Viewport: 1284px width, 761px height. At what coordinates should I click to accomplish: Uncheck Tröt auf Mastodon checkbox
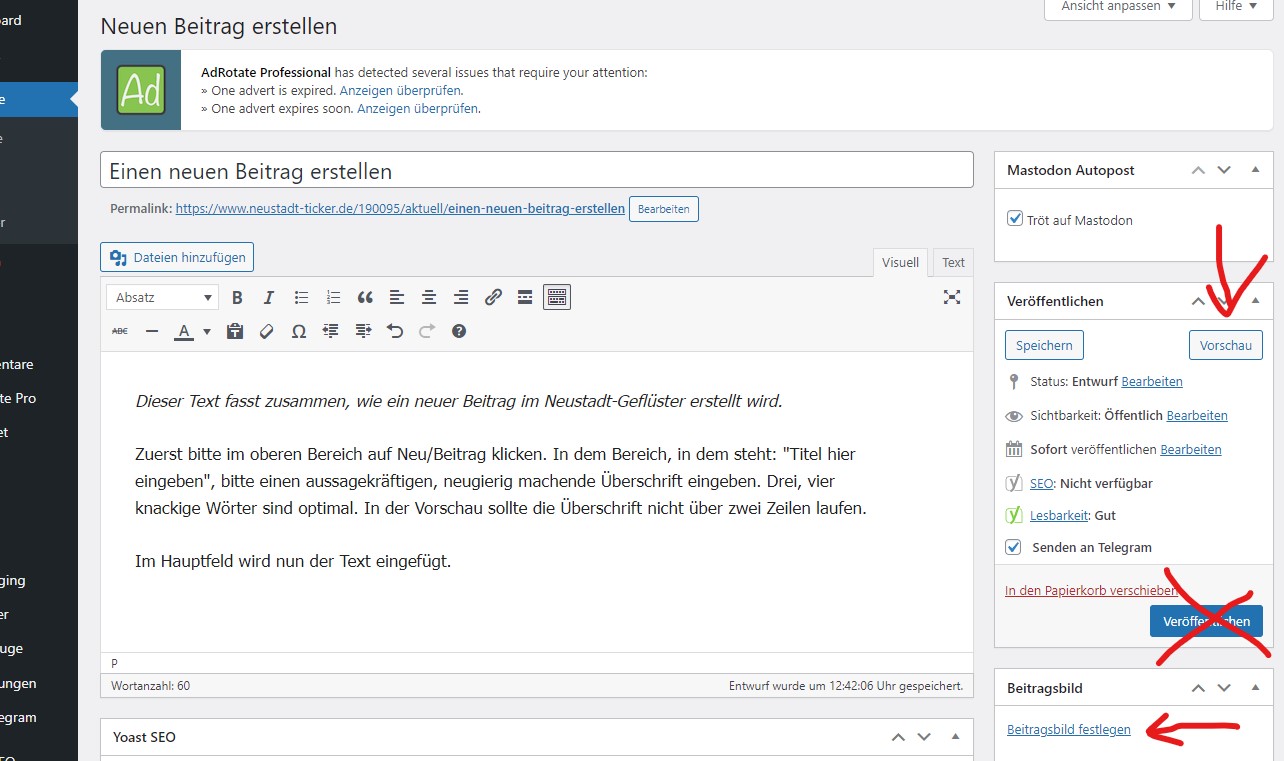coord(1015,219)
